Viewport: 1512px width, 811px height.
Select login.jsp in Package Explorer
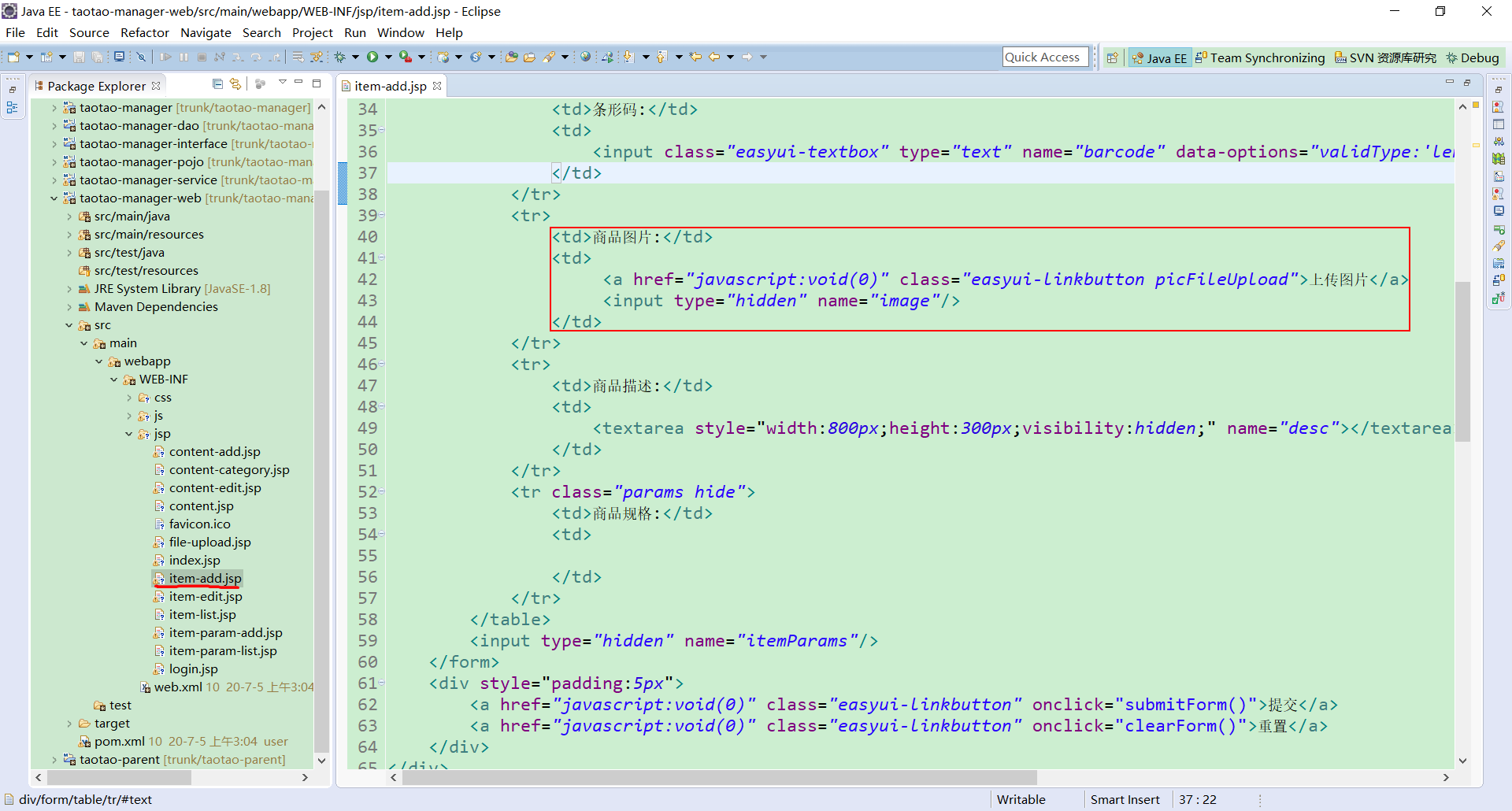pos(193,669)
